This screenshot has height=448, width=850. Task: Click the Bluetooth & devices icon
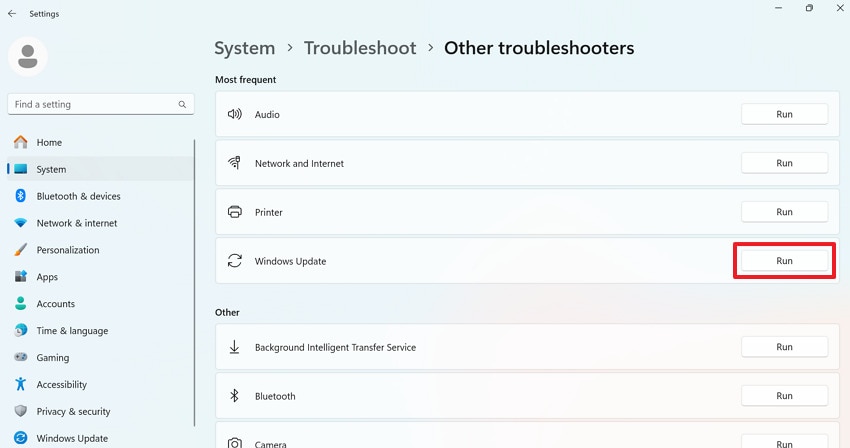21,196
